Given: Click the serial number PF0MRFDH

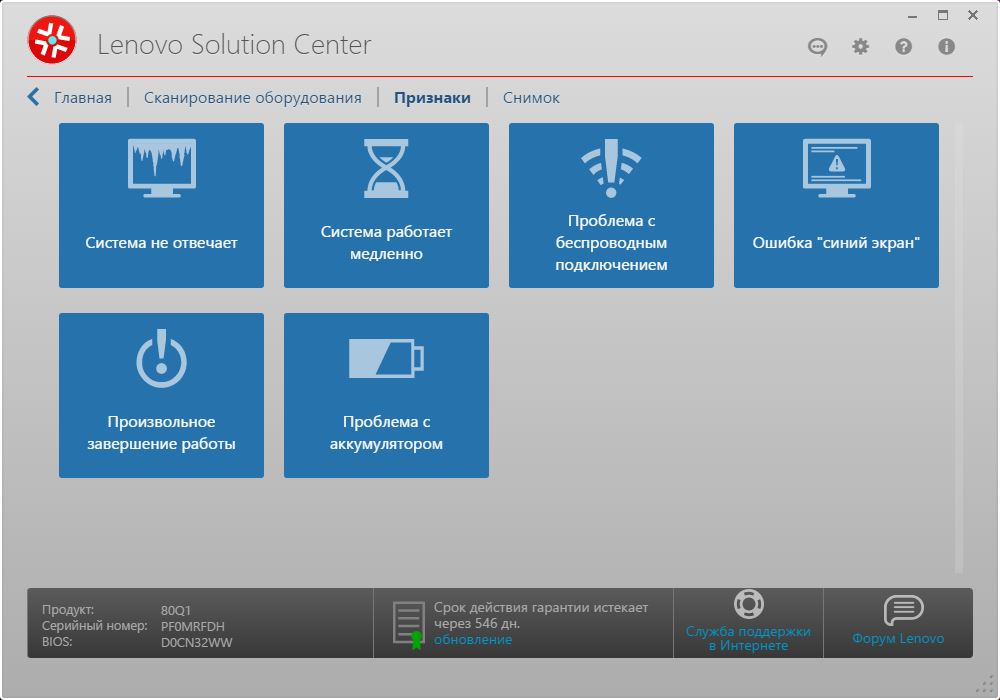Looking at the screenshot, I should pyautogui.click(x=193, y=627).
